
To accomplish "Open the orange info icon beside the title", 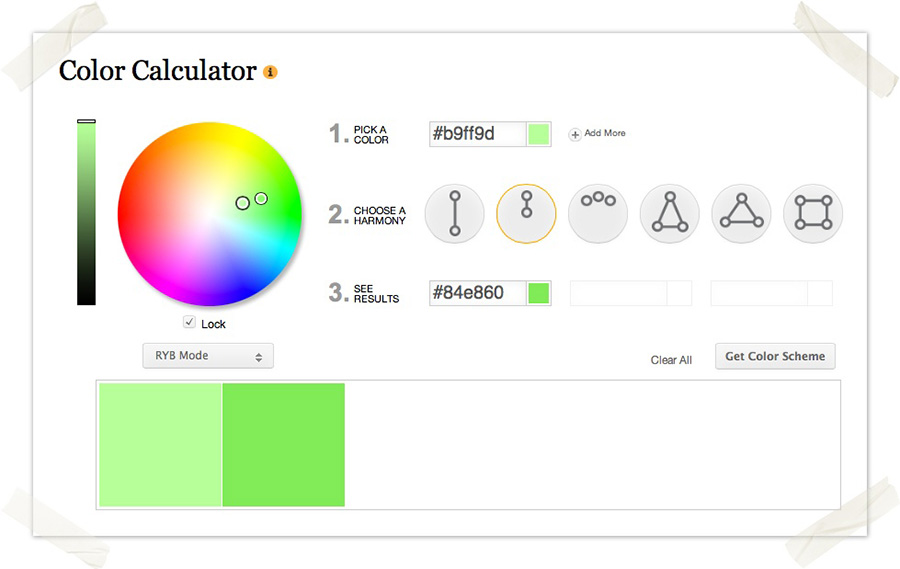I will coord(270,72).
